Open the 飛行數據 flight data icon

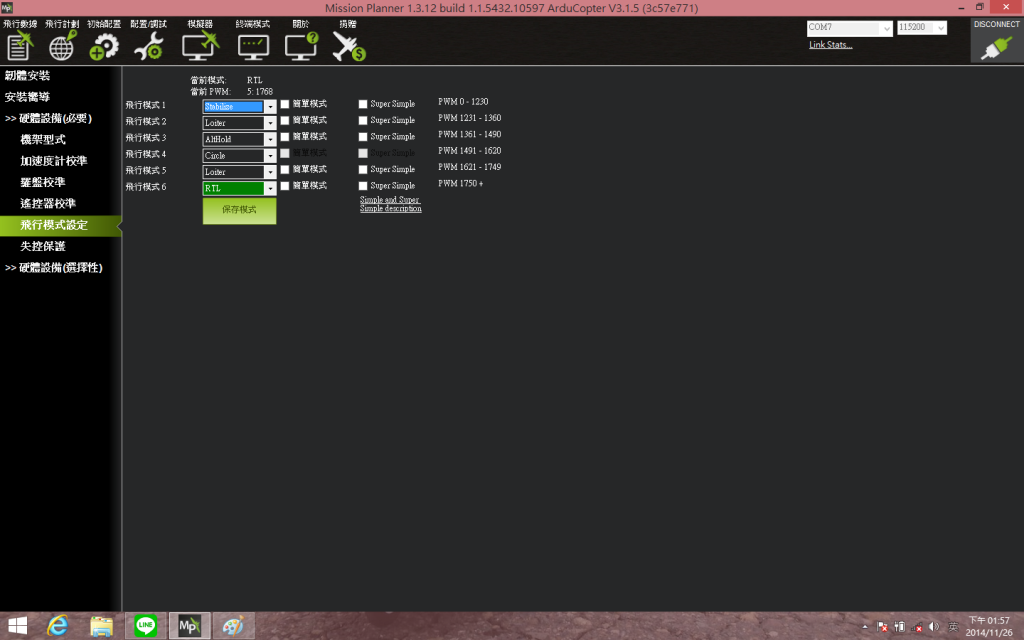[x=20, y=46]
